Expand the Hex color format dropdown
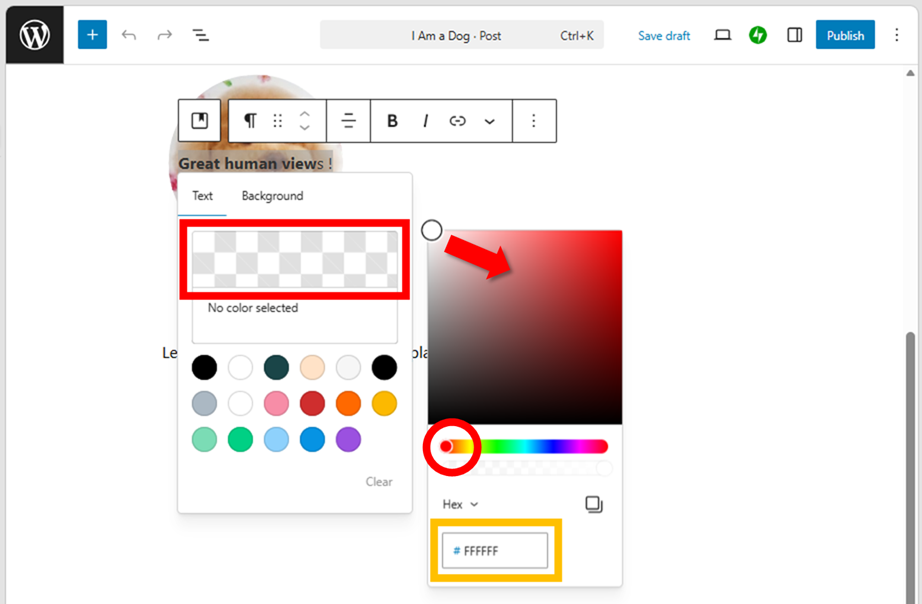Screen dimensions: 922x604 (461, 505)
